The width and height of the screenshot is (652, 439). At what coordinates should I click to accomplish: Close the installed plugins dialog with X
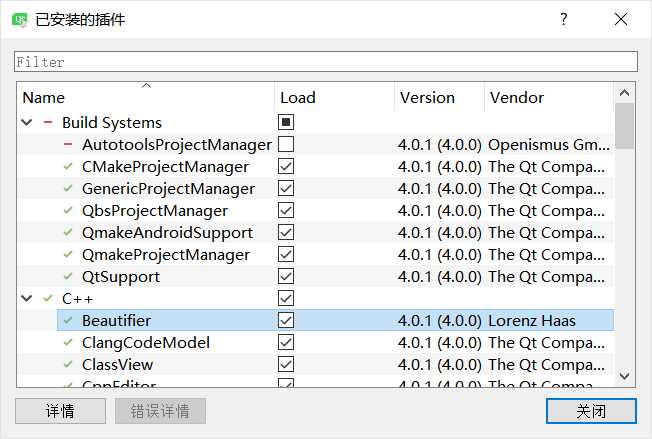tap(621, 19)
